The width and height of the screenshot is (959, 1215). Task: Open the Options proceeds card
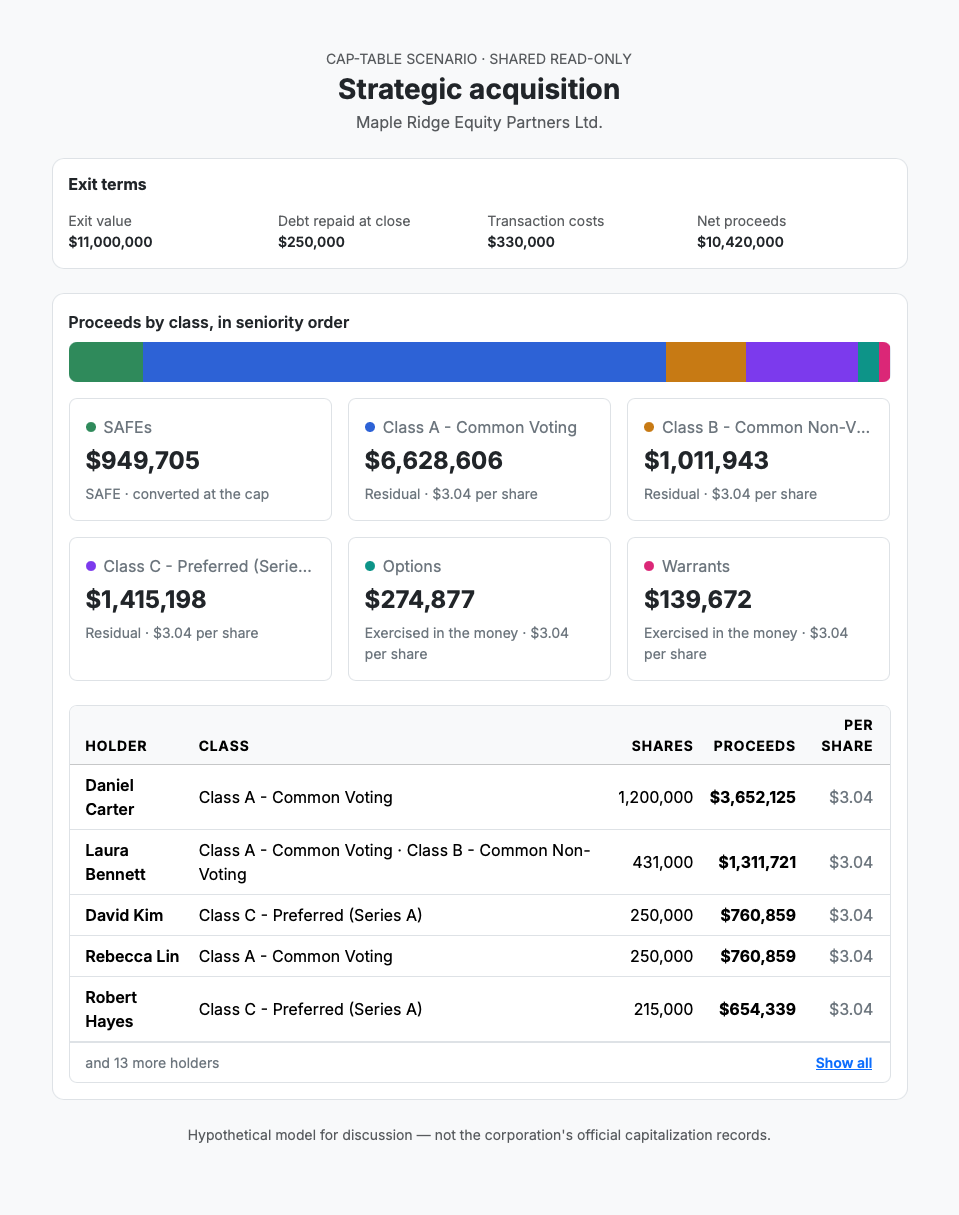pos(479,609)
